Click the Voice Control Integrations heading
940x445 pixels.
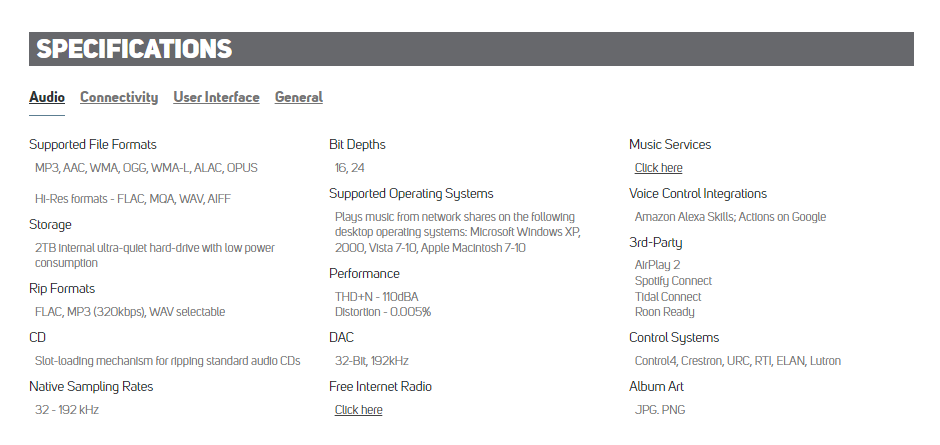(x=698, y=194)
